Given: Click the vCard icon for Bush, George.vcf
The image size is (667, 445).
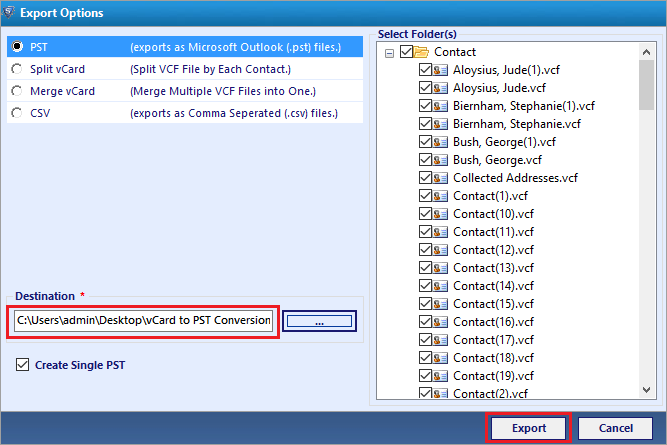Looking at the screenshot, I should (440, 160).
